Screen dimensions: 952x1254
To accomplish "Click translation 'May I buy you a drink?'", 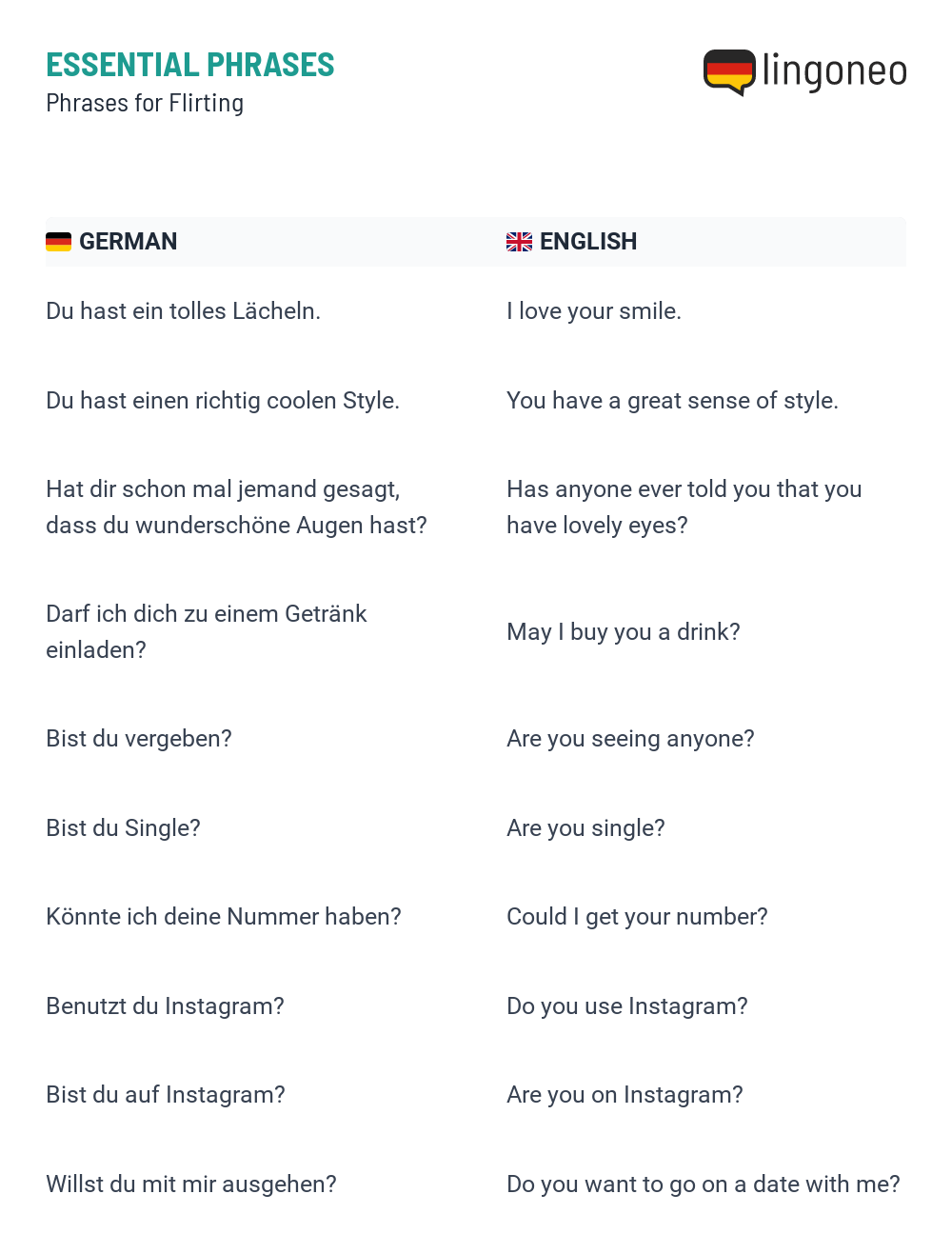I will click(624, 632).
